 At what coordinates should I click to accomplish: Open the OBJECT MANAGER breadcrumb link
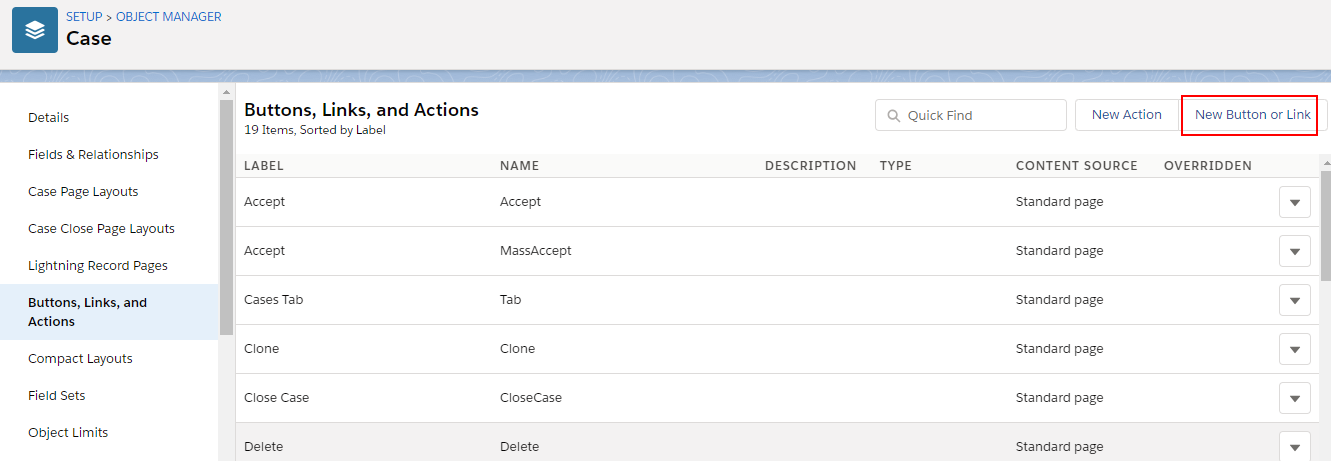[x=169, y=17]
